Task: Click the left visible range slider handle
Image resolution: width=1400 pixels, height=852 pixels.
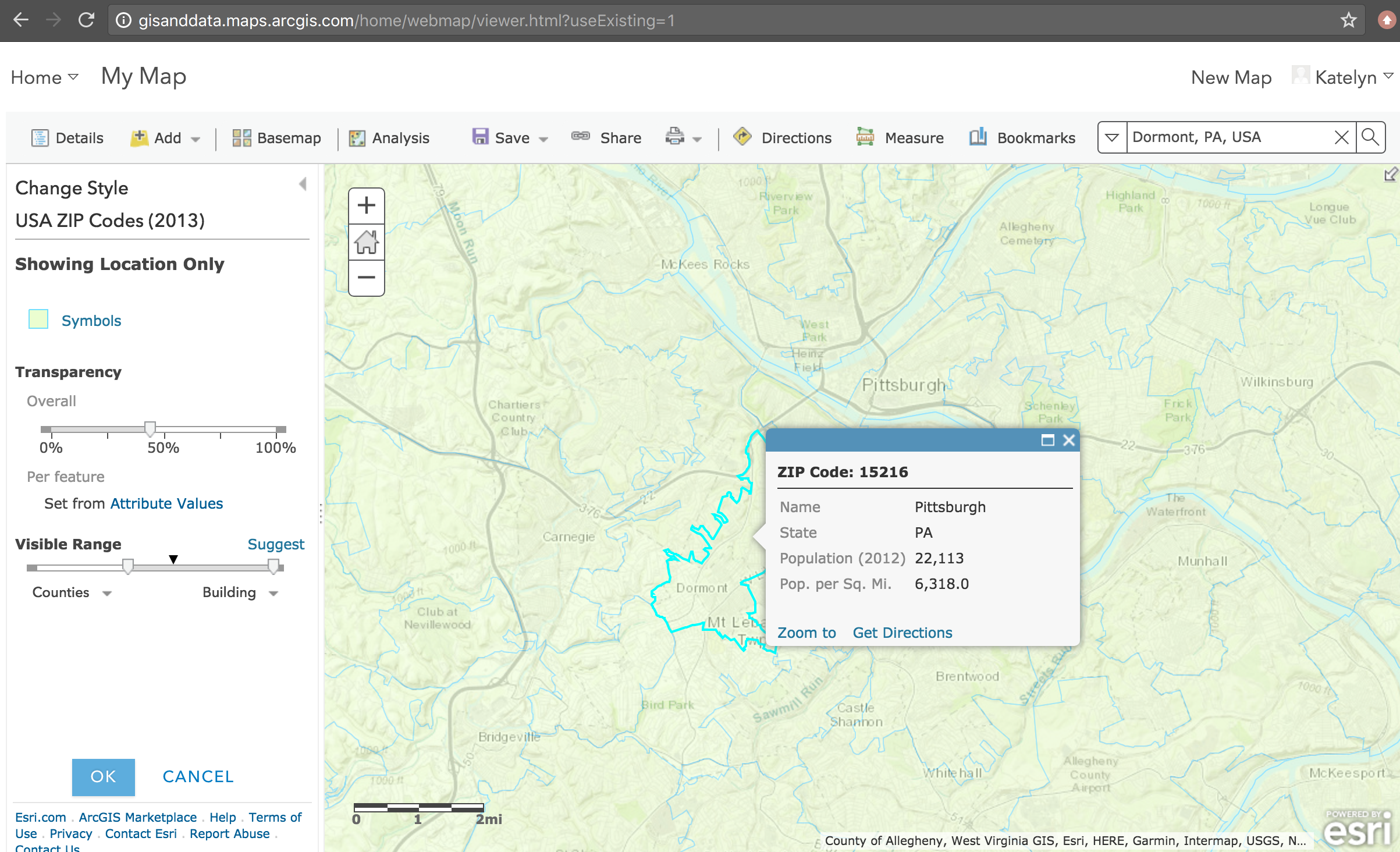Action: click(128, 566)
